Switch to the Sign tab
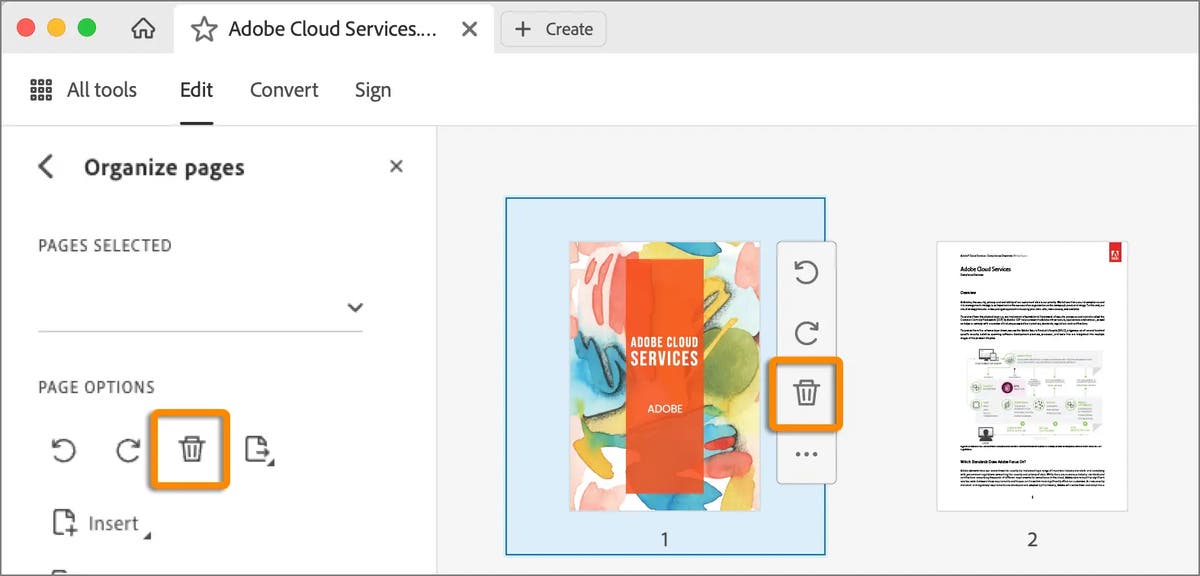 [x=372, y=89]
